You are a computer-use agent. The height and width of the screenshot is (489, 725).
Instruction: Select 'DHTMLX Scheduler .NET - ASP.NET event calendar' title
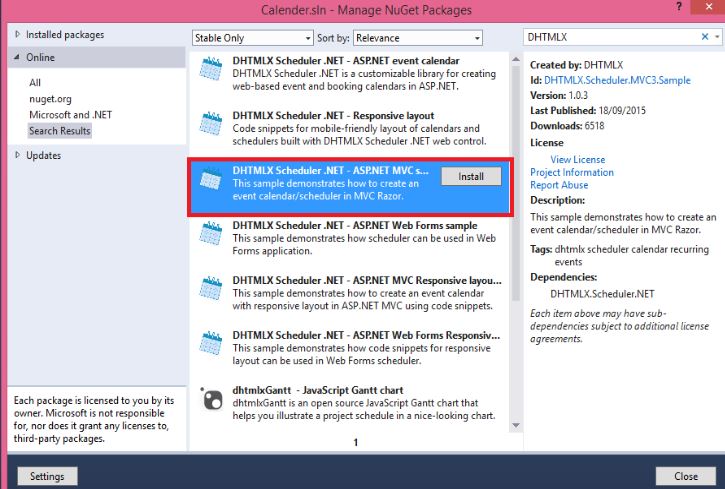pyautogui.click(x=346, y=61)
